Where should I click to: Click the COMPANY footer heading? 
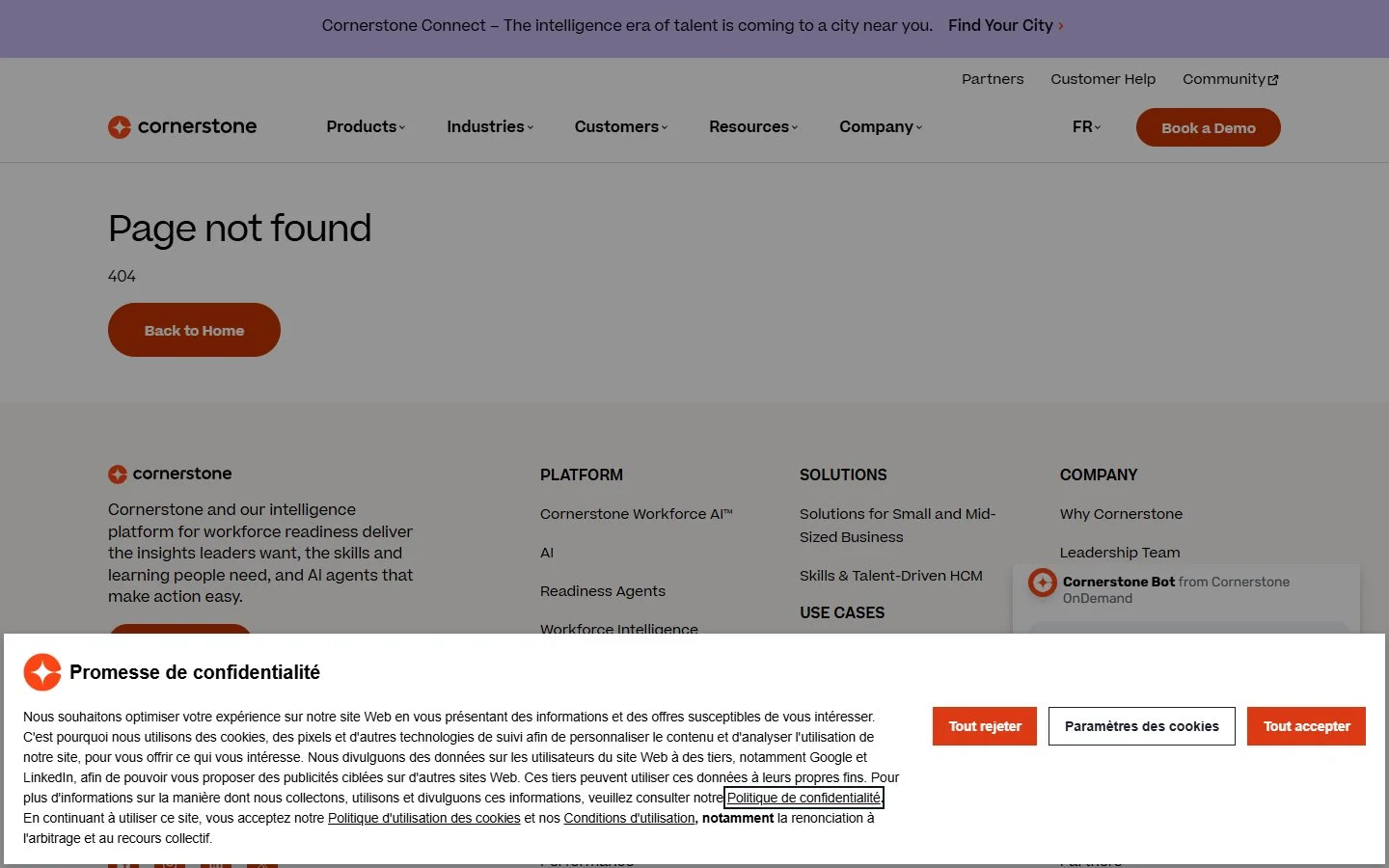(1099, 475)
